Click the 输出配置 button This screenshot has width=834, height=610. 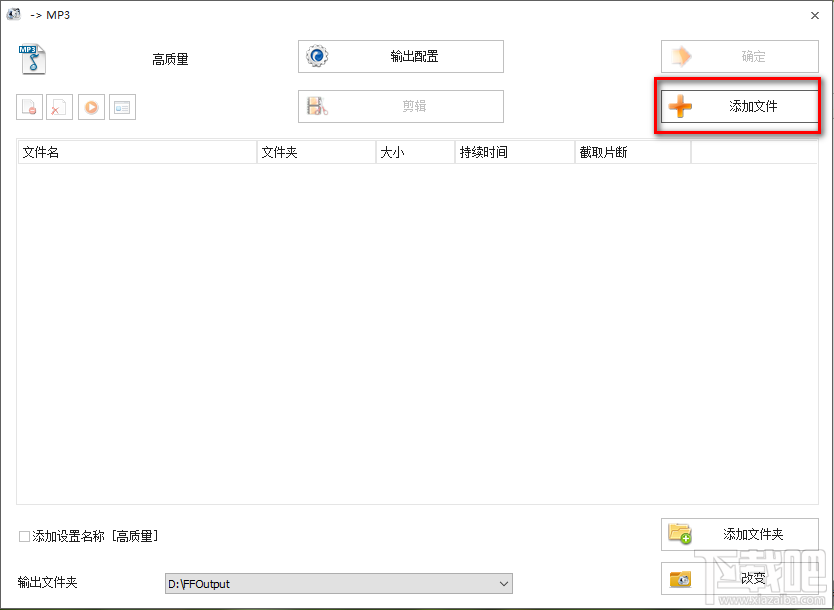coord(400,56)
